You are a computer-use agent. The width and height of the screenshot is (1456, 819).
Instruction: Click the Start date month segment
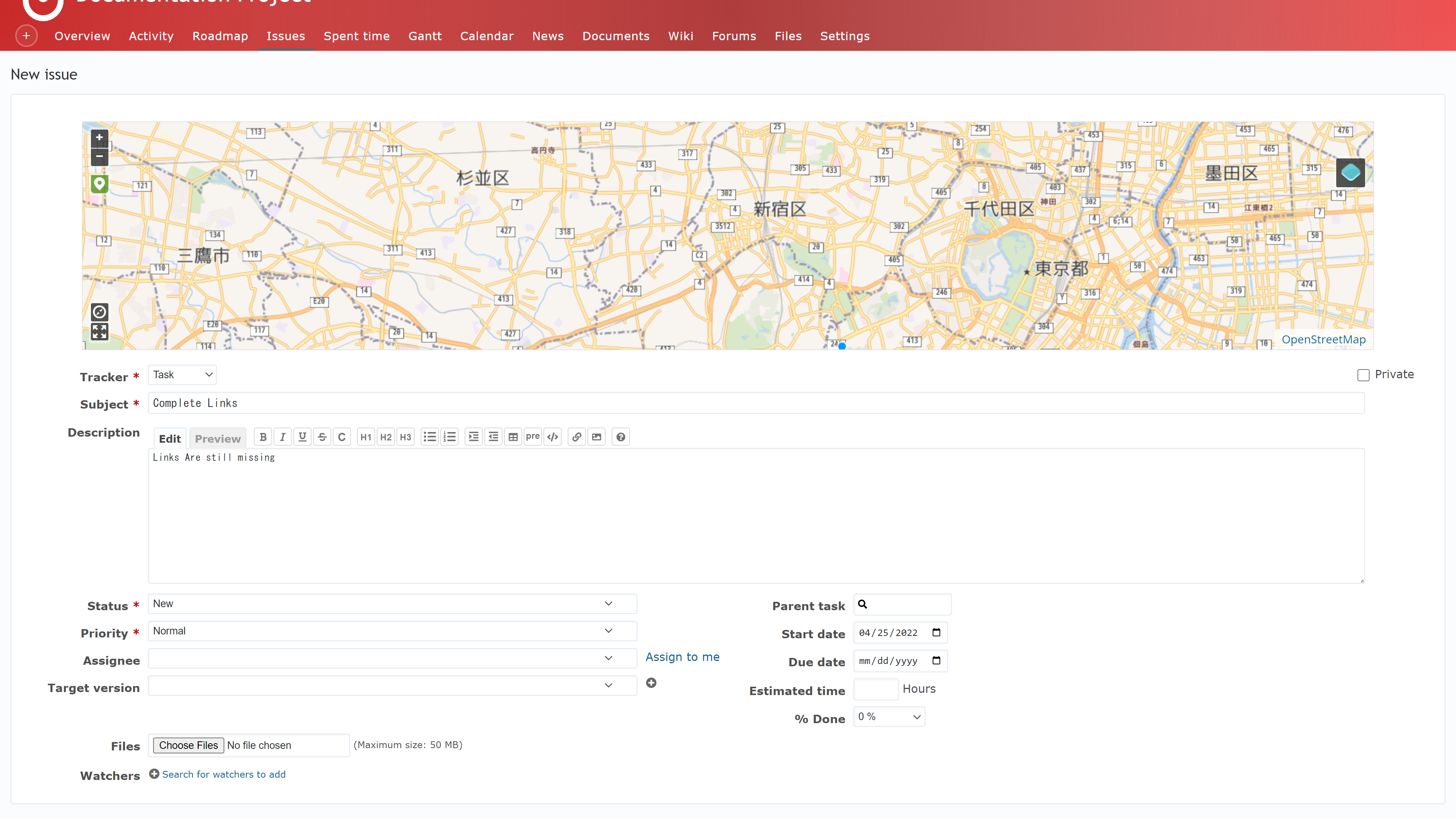pyautogui.click(x=865, y=633)
